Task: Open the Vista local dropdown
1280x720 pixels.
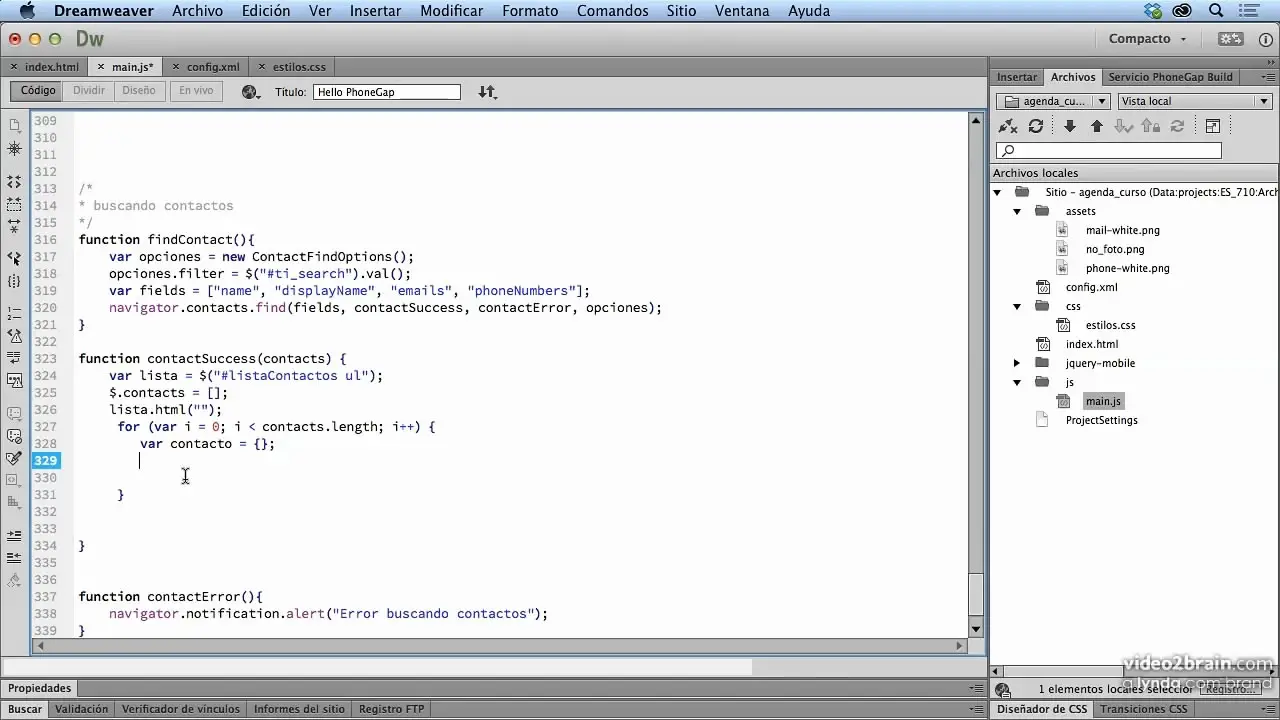Action: pyautogui.click(x=1194, y=101)
